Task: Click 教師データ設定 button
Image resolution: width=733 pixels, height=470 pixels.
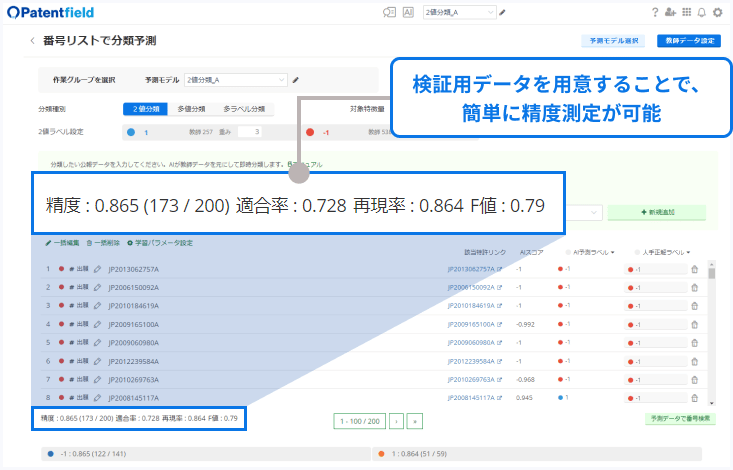Action: 689,41
